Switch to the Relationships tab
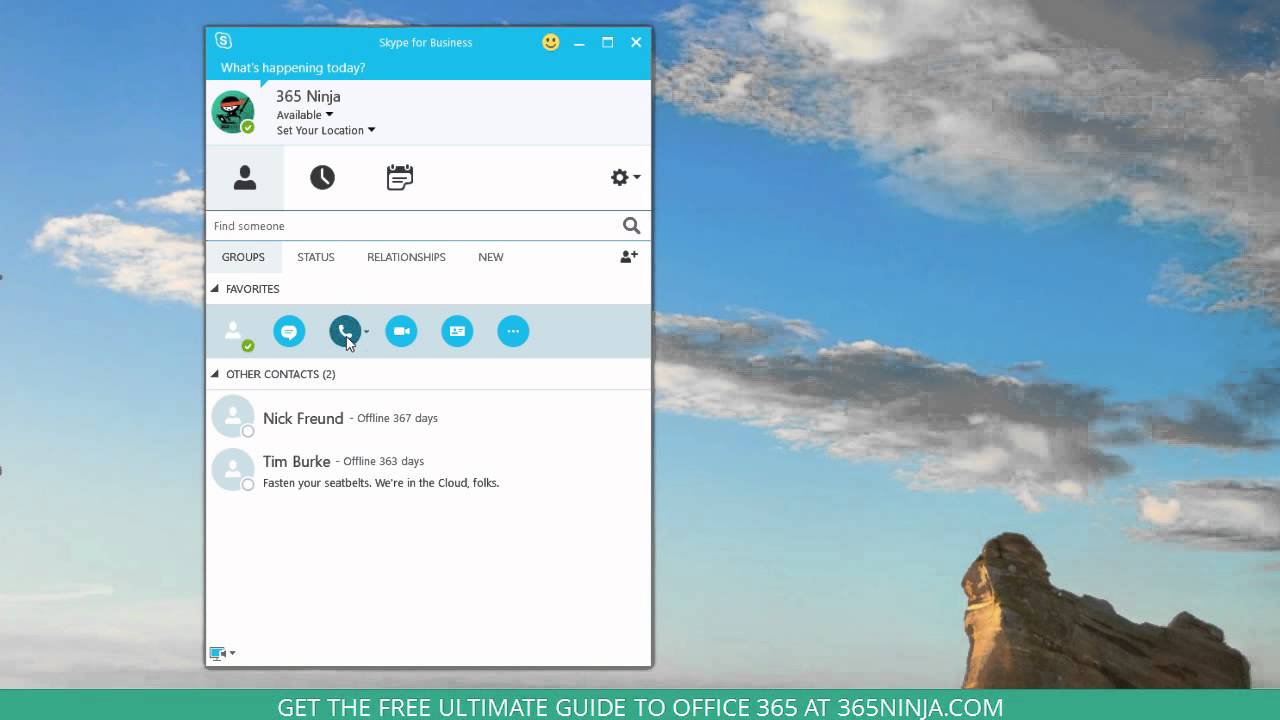This screenshot has height=720, width=1280. coord(406,257)
